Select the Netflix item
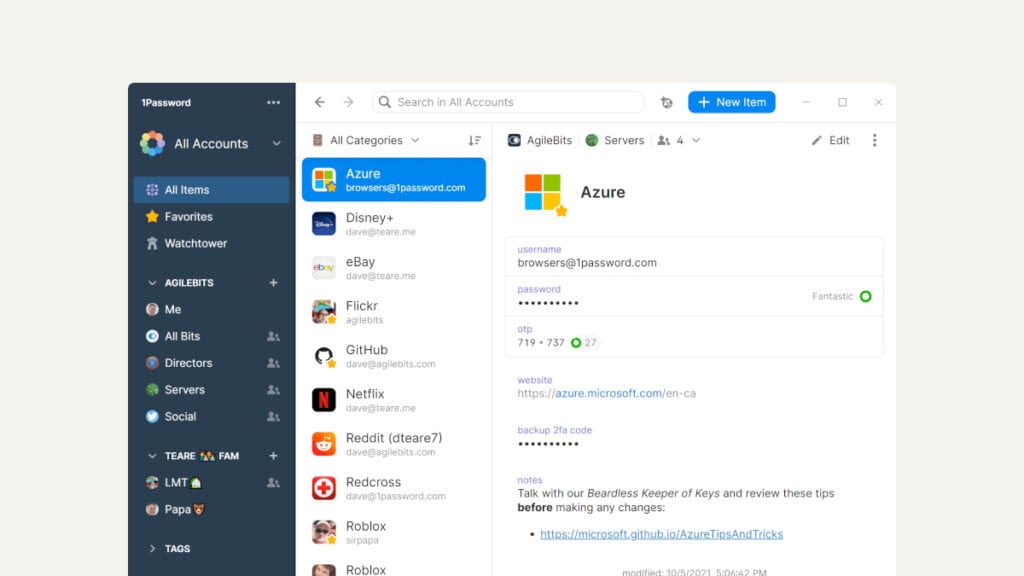This screenshot has height=576, width=1024. [x=394, y=400]
